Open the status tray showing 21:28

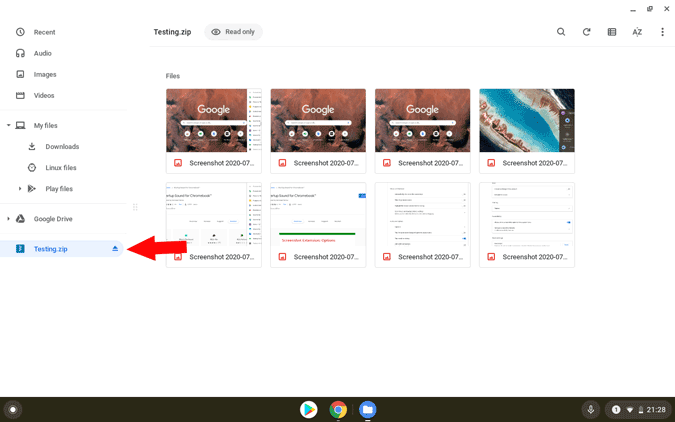(x=638, y=410)
